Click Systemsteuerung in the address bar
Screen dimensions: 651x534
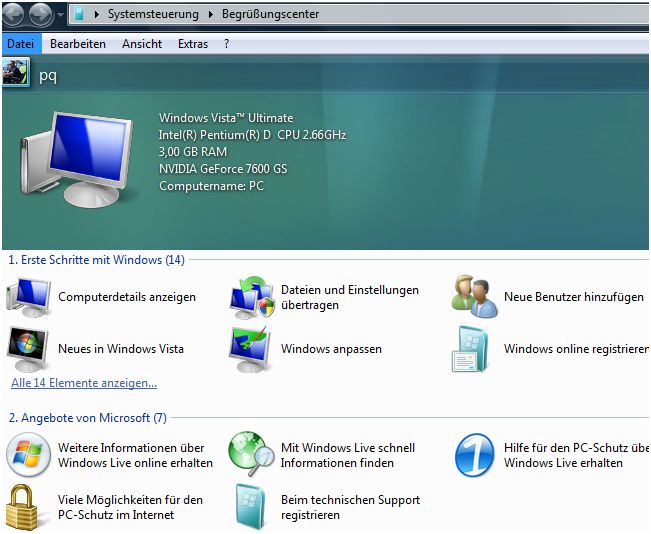click(x=153, y=14)
